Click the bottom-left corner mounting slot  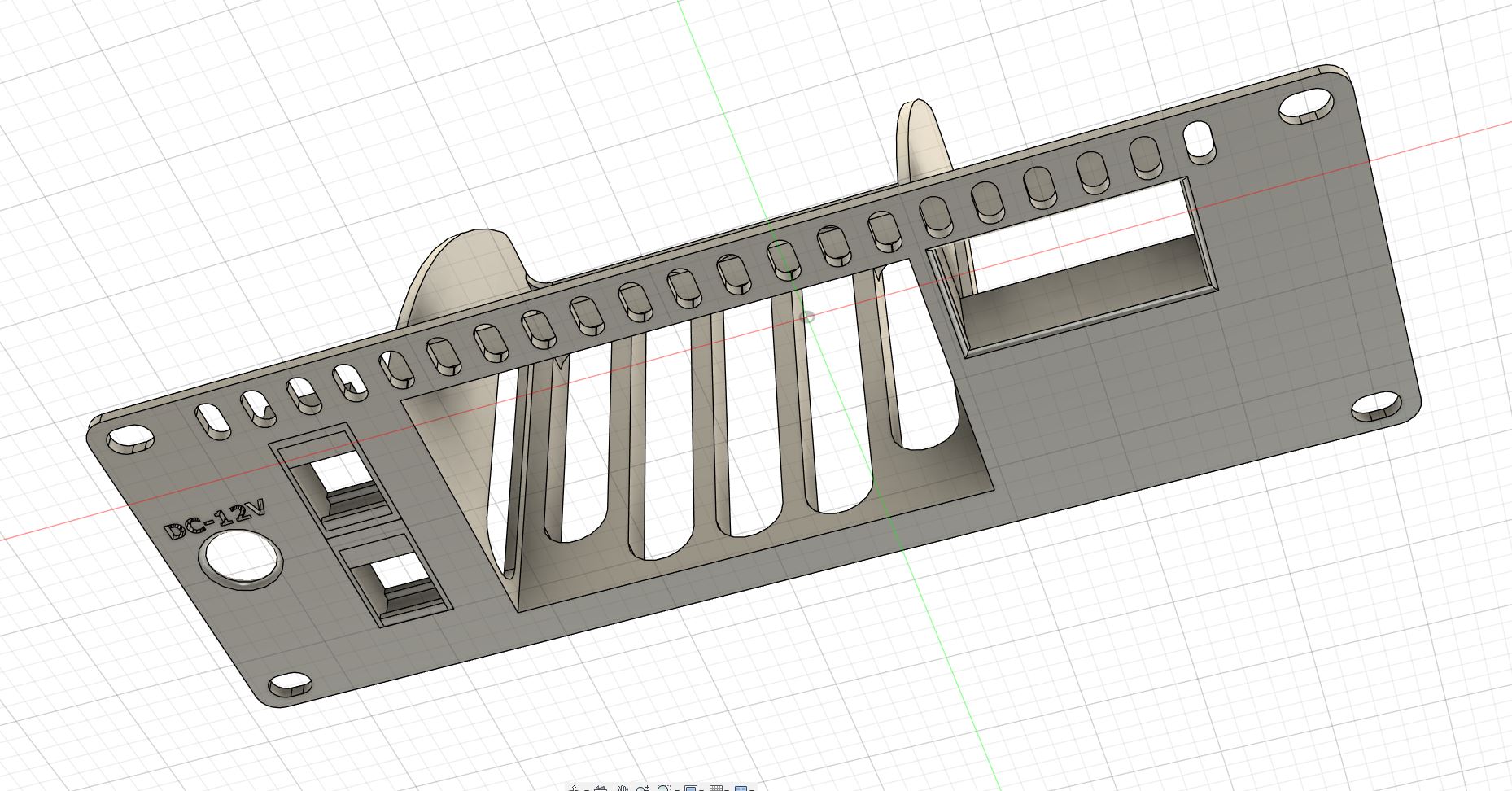pos(290,684)
